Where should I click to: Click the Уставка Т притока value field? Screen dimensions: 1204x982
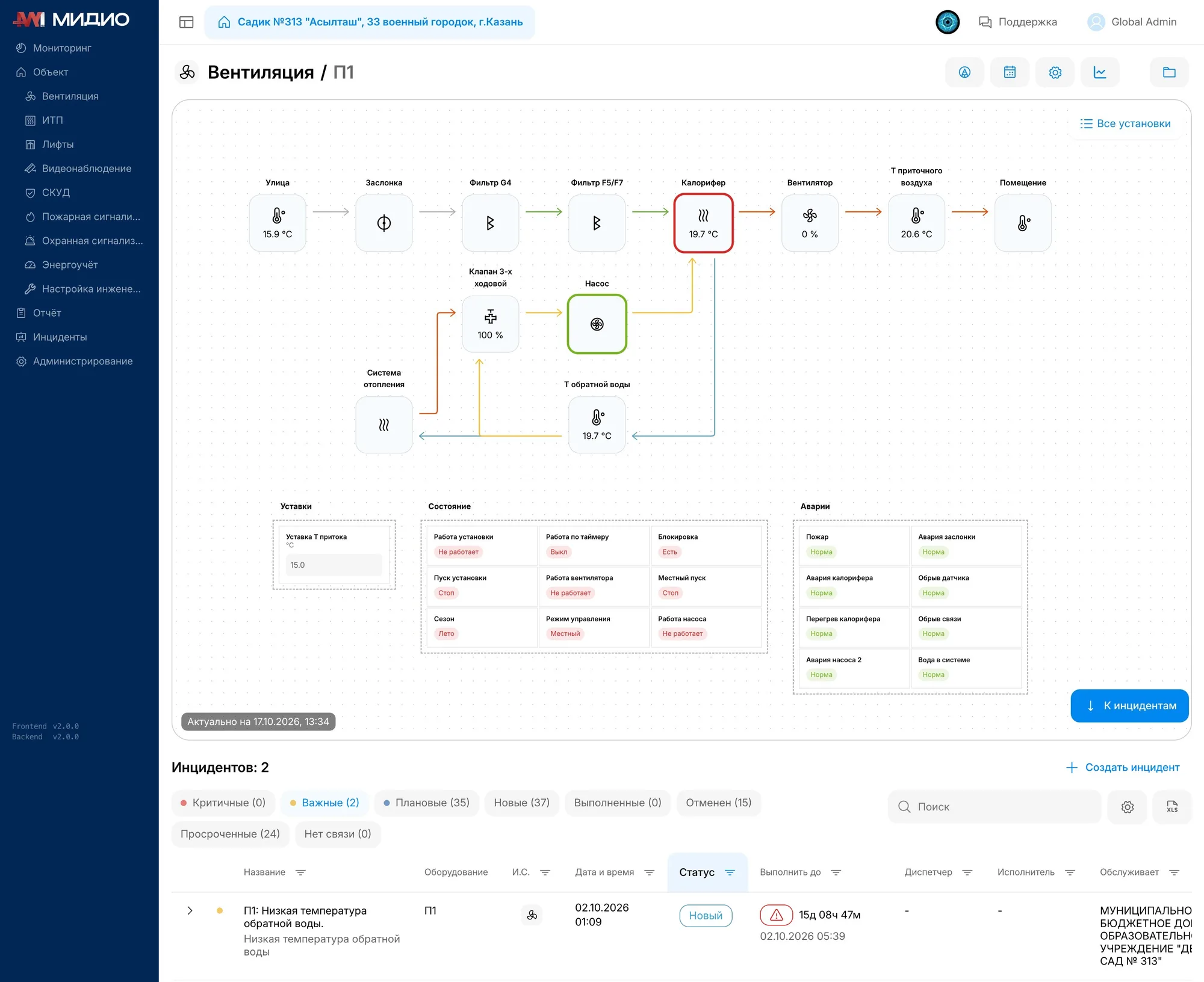(334, 565)
